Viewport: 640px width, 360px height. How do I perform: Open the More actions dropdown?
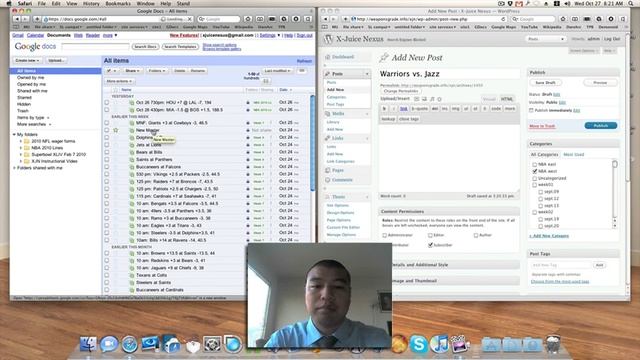coord(119,81)
